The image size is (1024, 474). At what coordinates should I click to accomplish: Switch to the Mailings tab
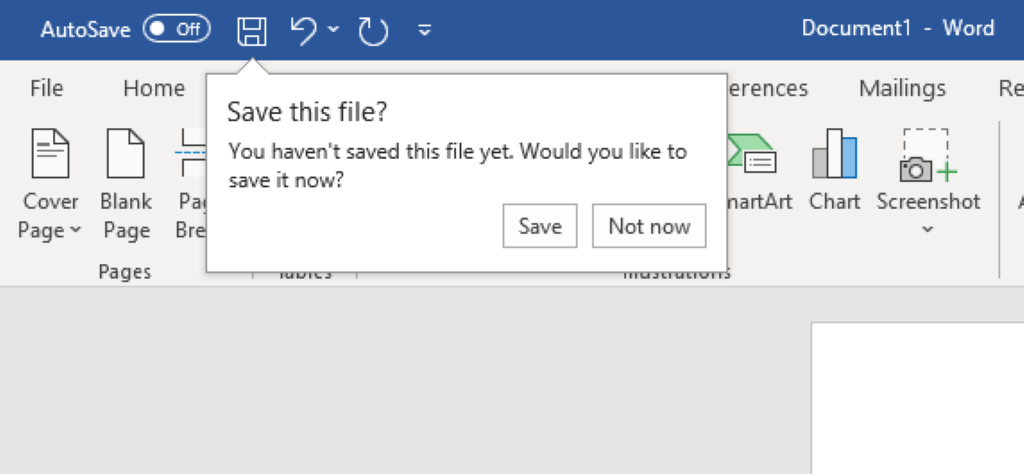(902, 89)
